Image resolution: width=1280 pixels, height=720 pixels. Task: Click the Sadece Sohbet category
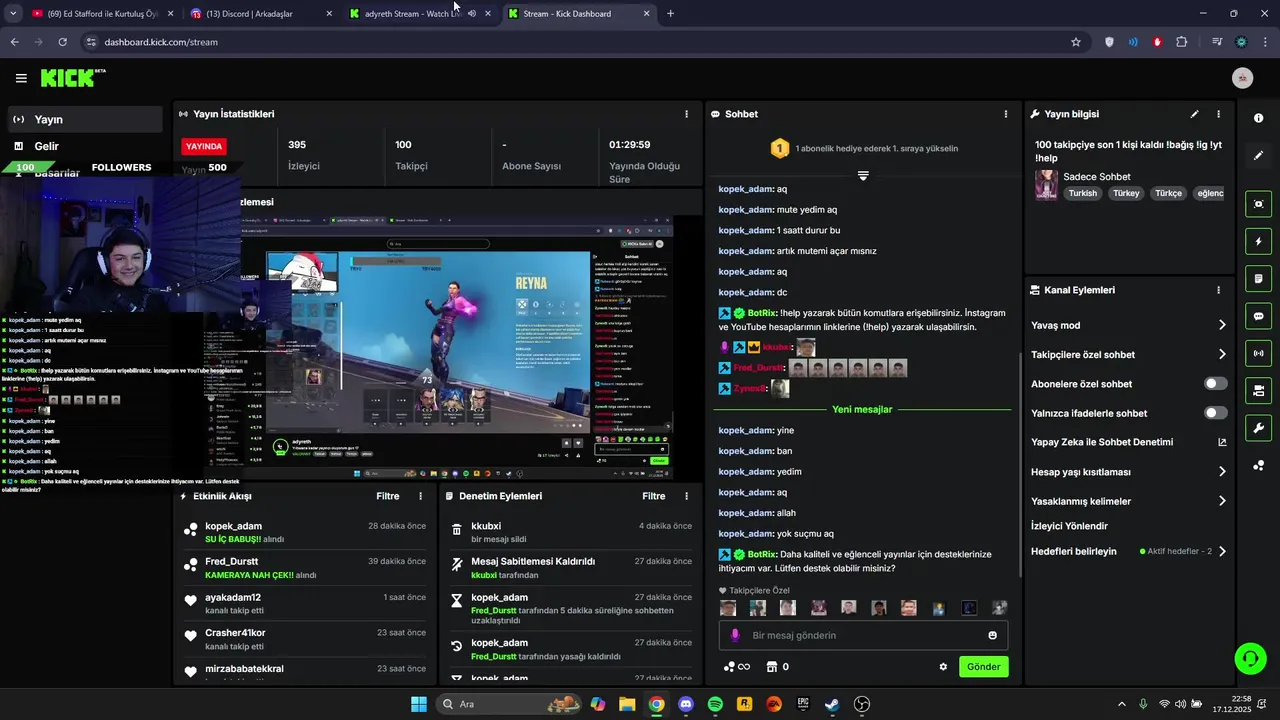pyautogui.click(x=1096, y=177)
